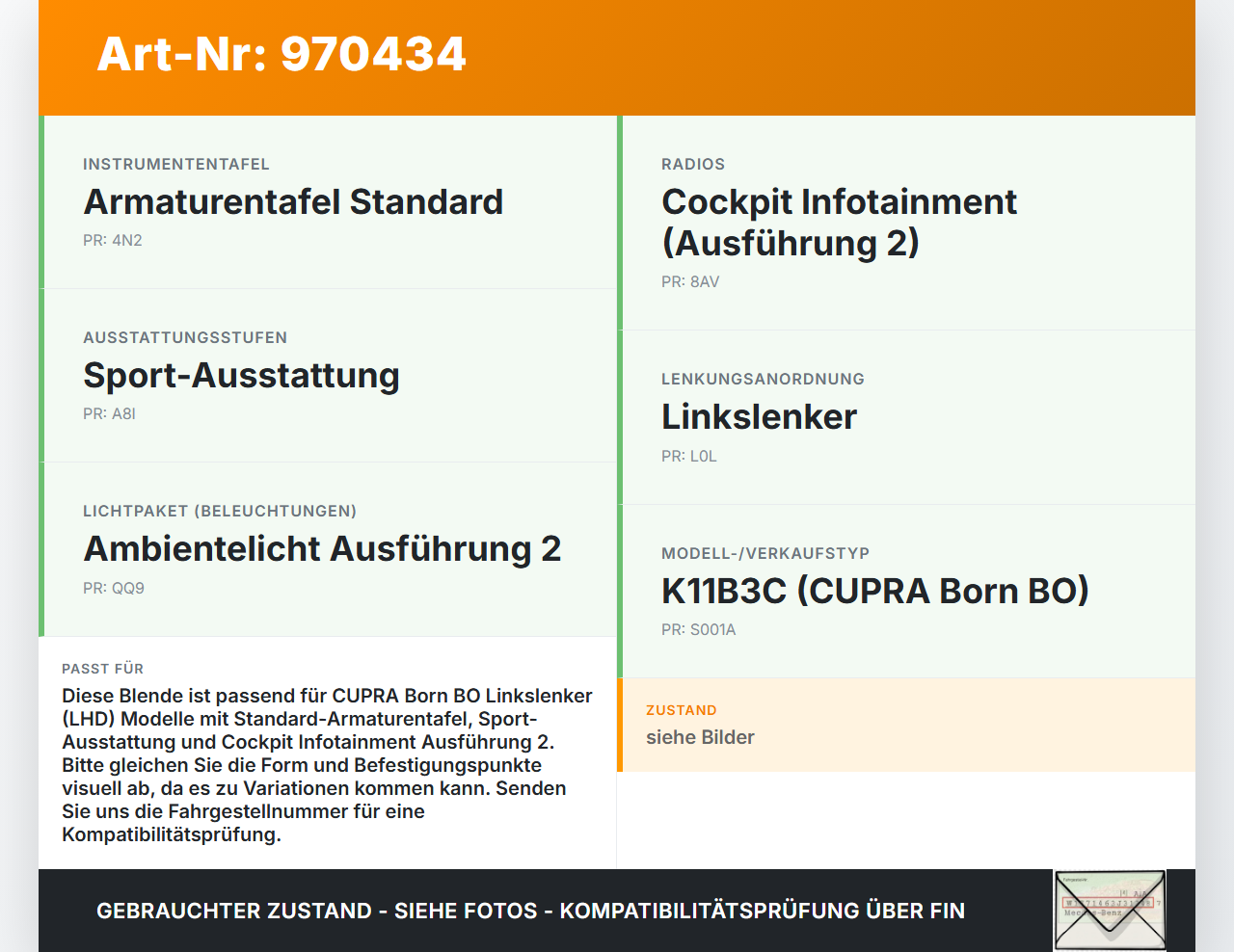The height and width of the screenshot is (952, 1234).
Task: Click the header showing Art-Nr: 970434
Action: point(281,55)
